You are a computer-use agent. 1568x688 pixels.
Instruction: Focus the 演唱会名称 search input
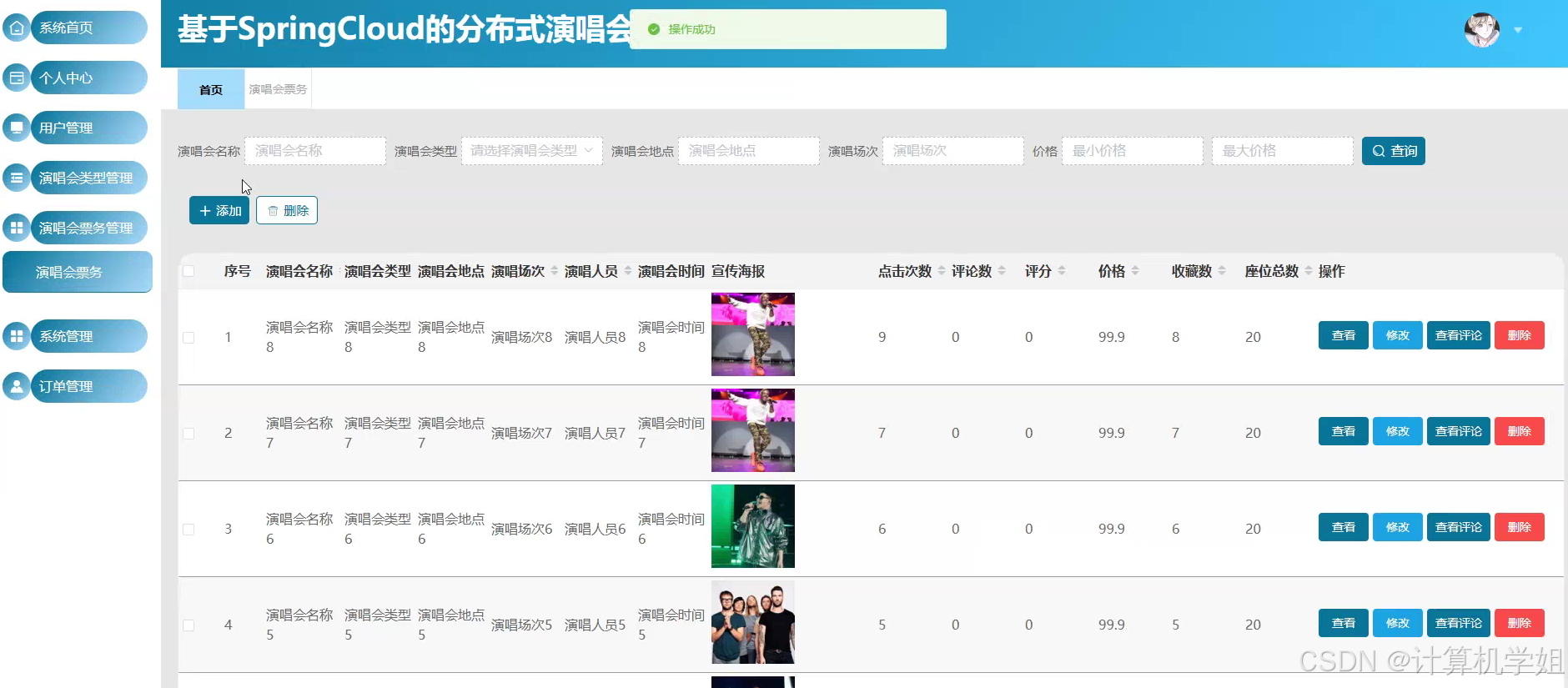[x=315, y=151]
